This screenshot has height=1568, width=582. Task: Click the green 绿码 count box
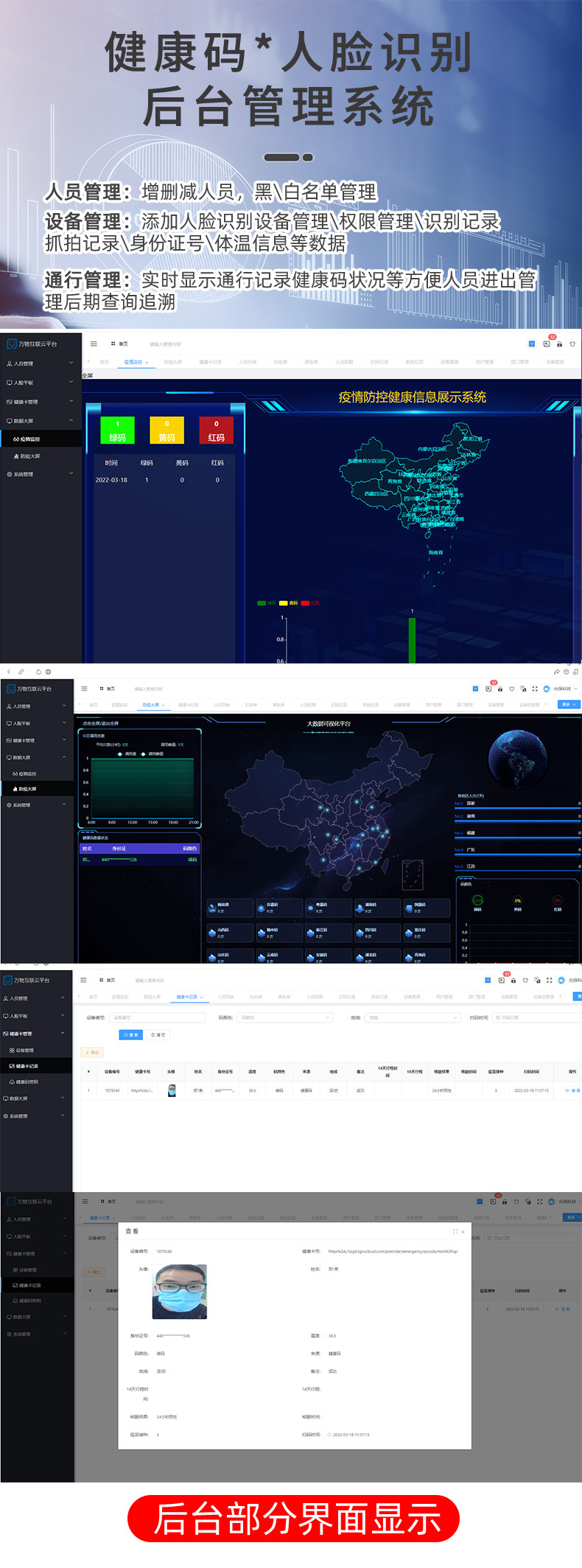point(118,430)
